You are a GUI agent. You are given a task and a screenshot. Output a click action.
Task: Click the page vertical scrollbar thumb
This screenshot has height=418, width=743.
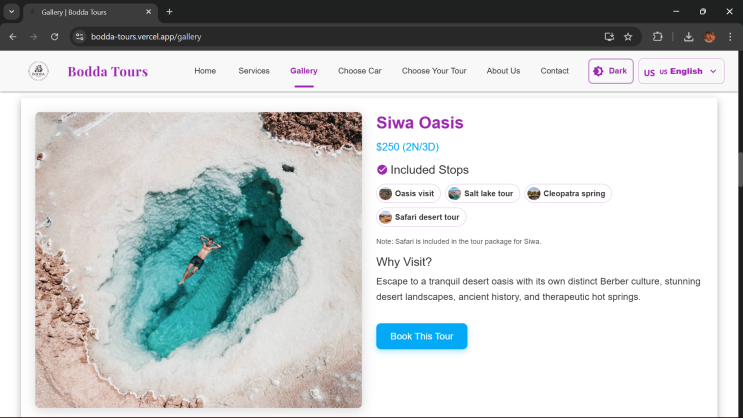(x=740, y=169)
